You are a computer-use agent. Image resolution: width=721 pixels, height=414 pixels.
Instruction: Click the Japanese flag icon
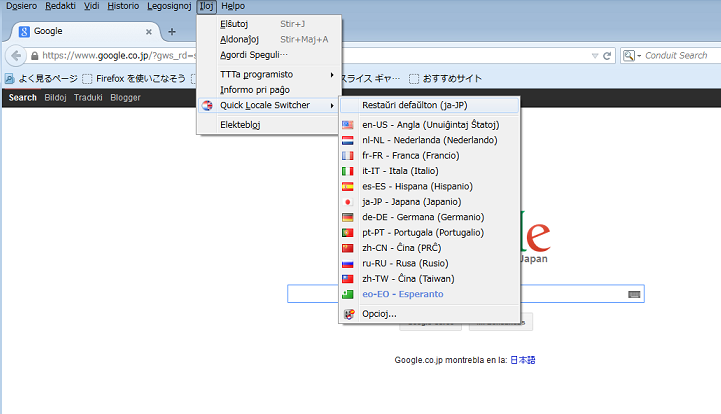pyautogui.click(x=348, y=202)
